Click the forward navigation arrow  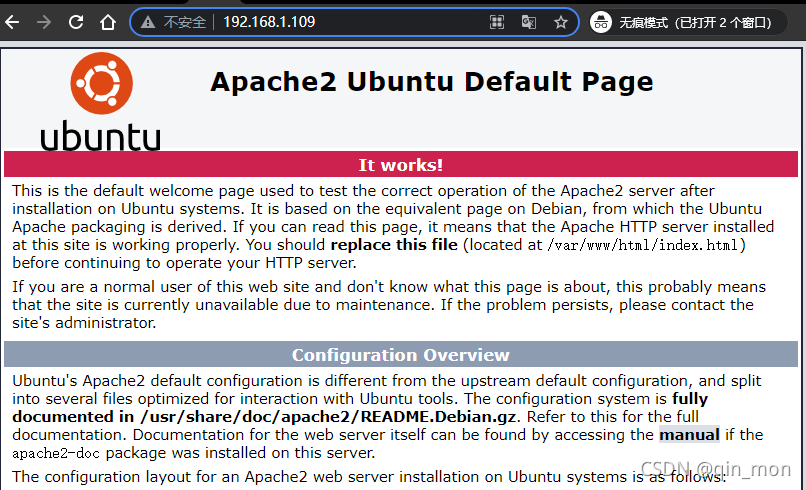[x=44, y=22]
